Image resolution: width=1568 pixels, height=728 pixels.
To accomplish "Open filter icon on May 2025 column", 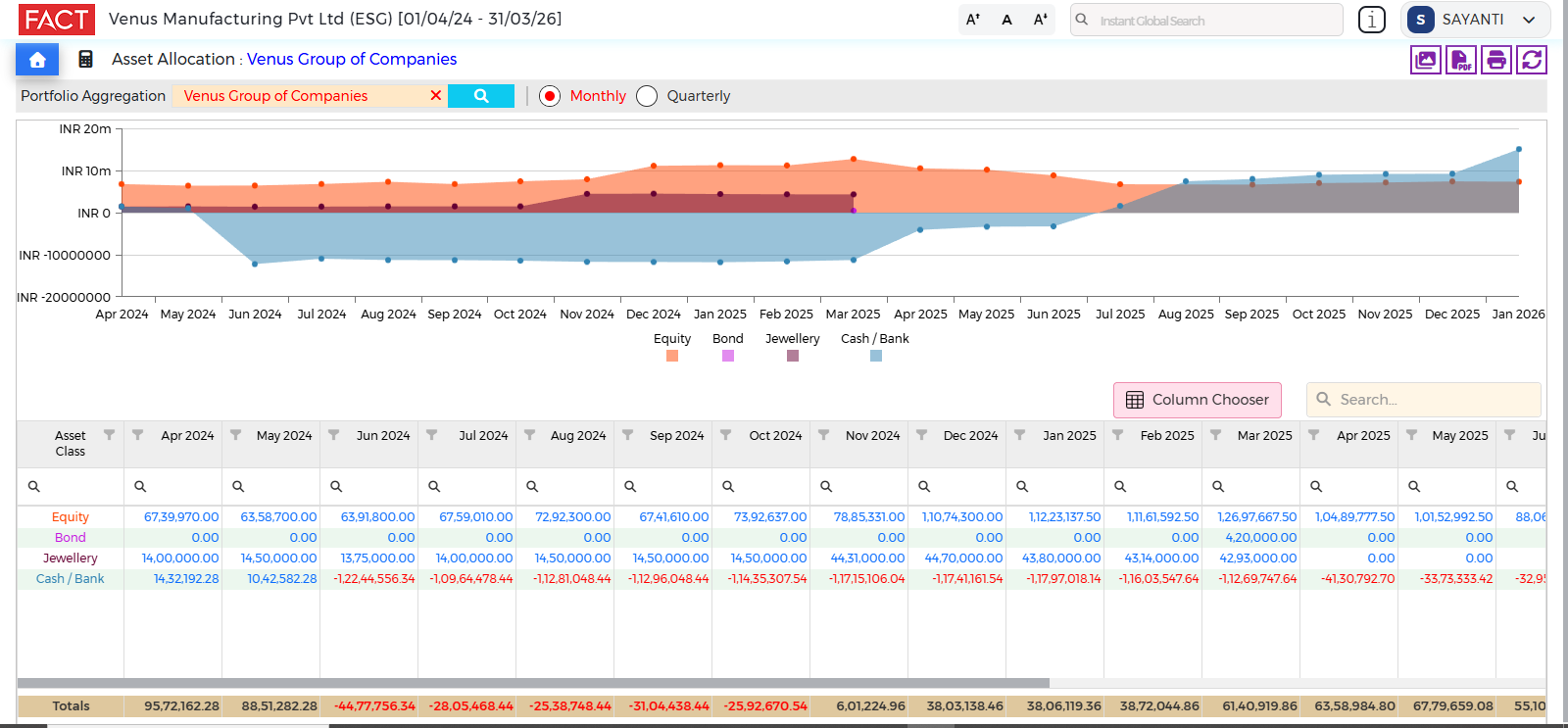I will tap(1412, 435).
